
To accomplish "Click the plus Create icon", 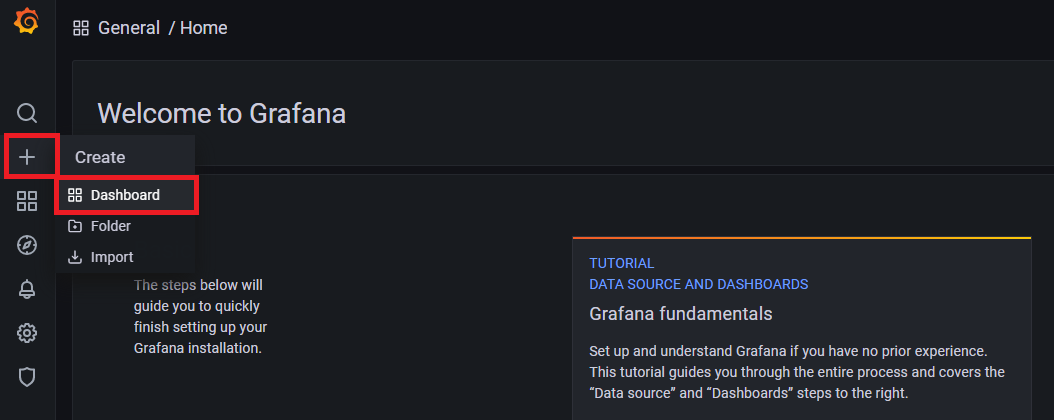I will tap(28, 157).
